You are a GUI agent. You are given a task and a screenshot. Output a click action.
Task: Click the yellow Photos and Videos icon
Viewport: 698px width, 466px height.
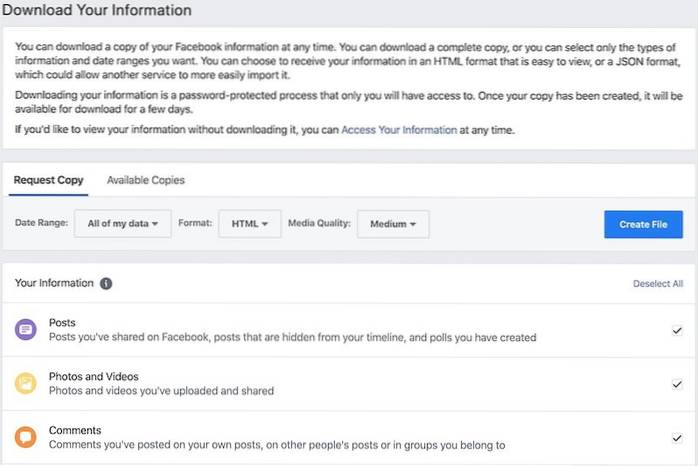click(x=25, y=384)
